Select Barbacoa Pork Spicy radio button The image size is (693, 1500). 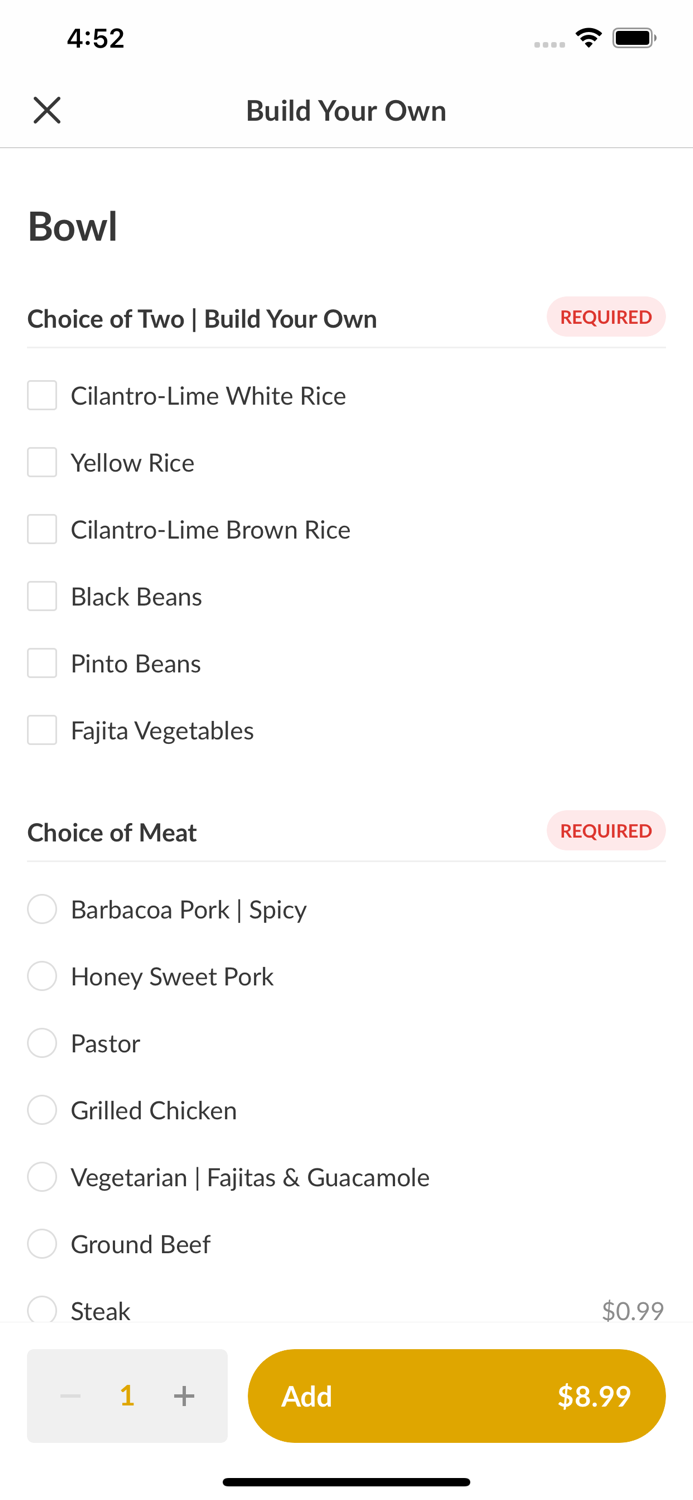pos(42,910)
